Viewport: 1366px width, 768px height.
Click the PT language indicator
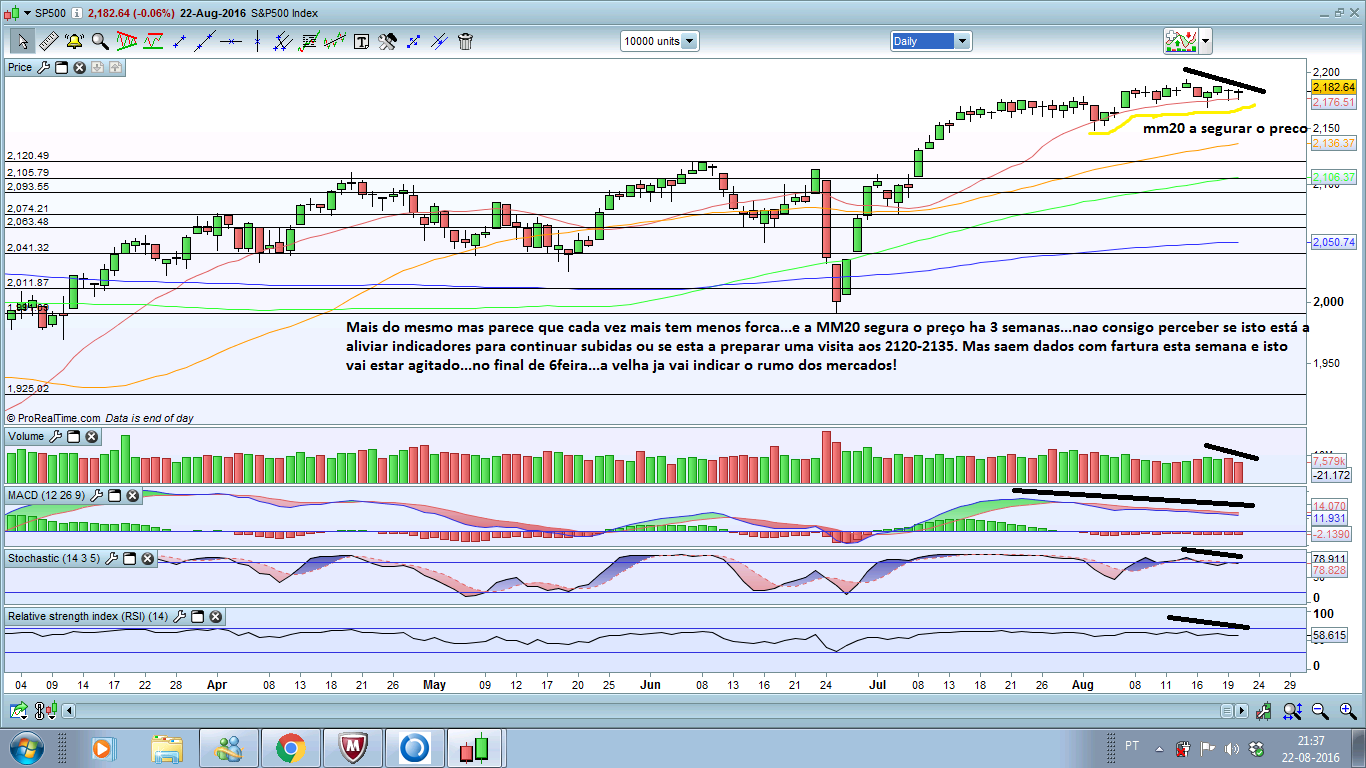coord(1132,746)
